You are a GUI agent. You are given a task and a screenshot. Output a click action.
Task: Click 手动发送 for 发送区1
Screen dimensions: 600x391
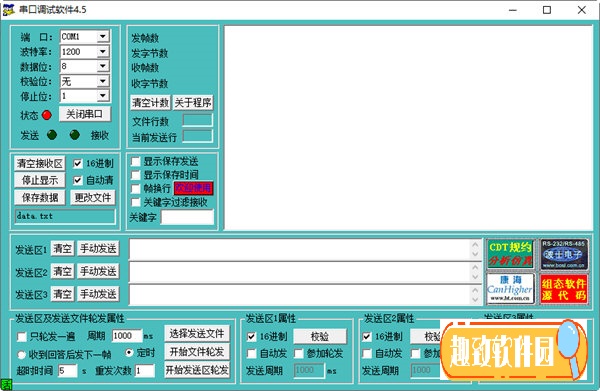point(98,249)
